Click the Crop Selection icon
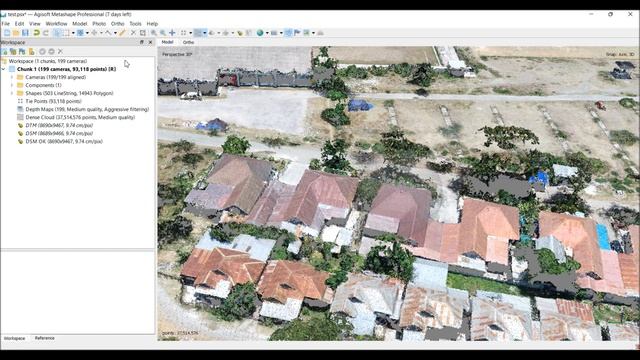640x360 pixels. (x=142, y=33)
